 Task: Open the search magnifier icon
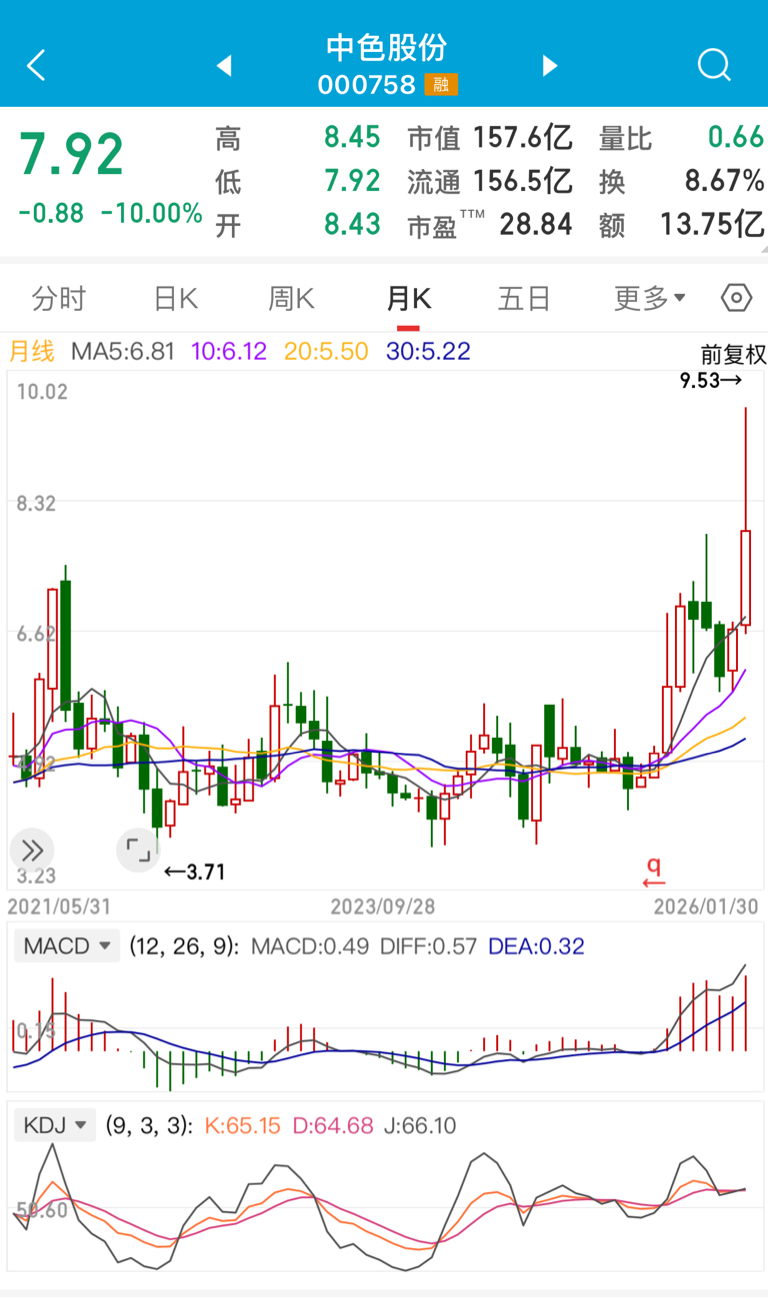pos(714,66)
